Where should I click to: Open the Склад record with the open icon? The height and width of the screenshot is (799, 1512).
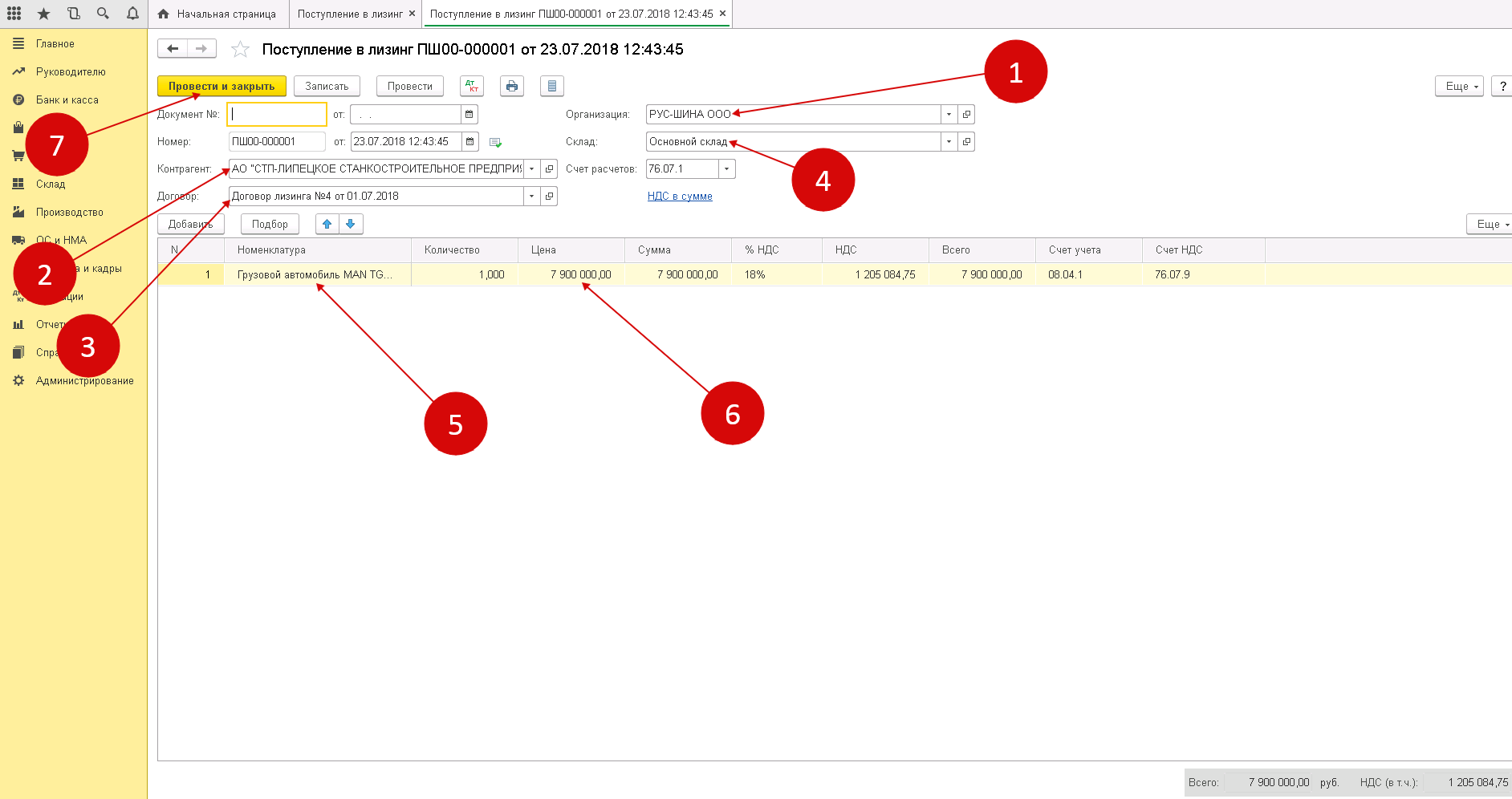pos(966,142)
